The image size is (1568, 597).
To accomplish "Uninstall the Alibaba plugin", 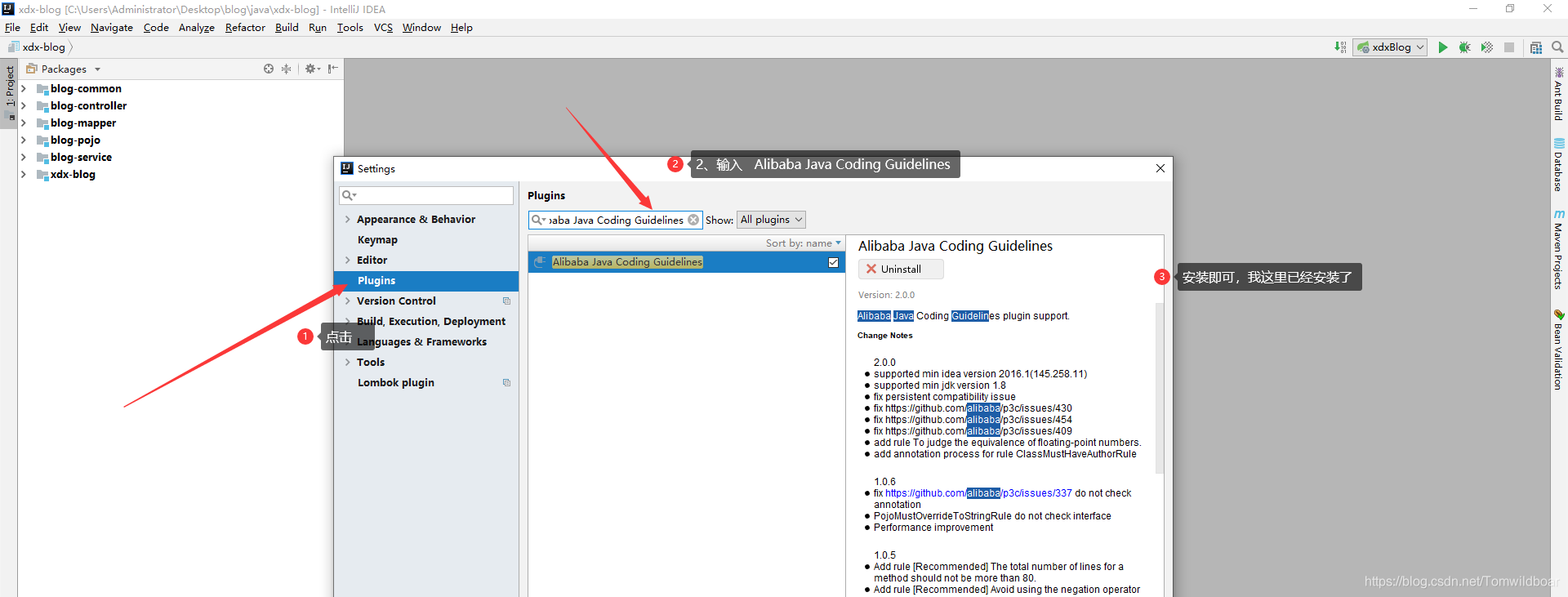I will 901,270.
